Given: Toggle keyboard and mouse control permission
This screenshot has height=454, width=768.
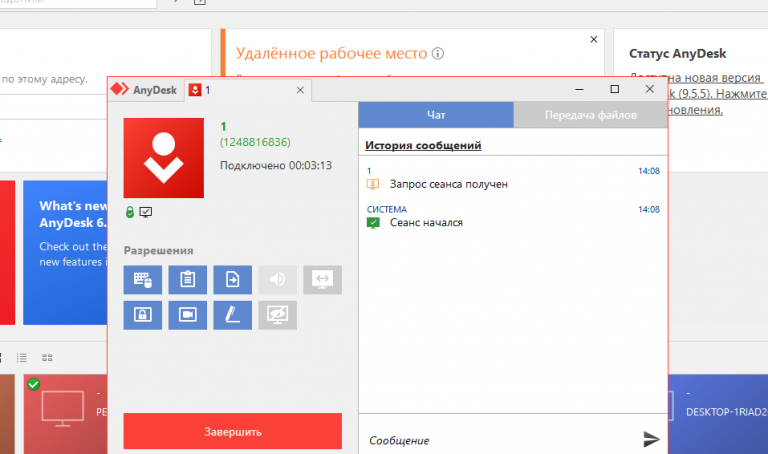Looking at the screenshot, I should (143, 280).
